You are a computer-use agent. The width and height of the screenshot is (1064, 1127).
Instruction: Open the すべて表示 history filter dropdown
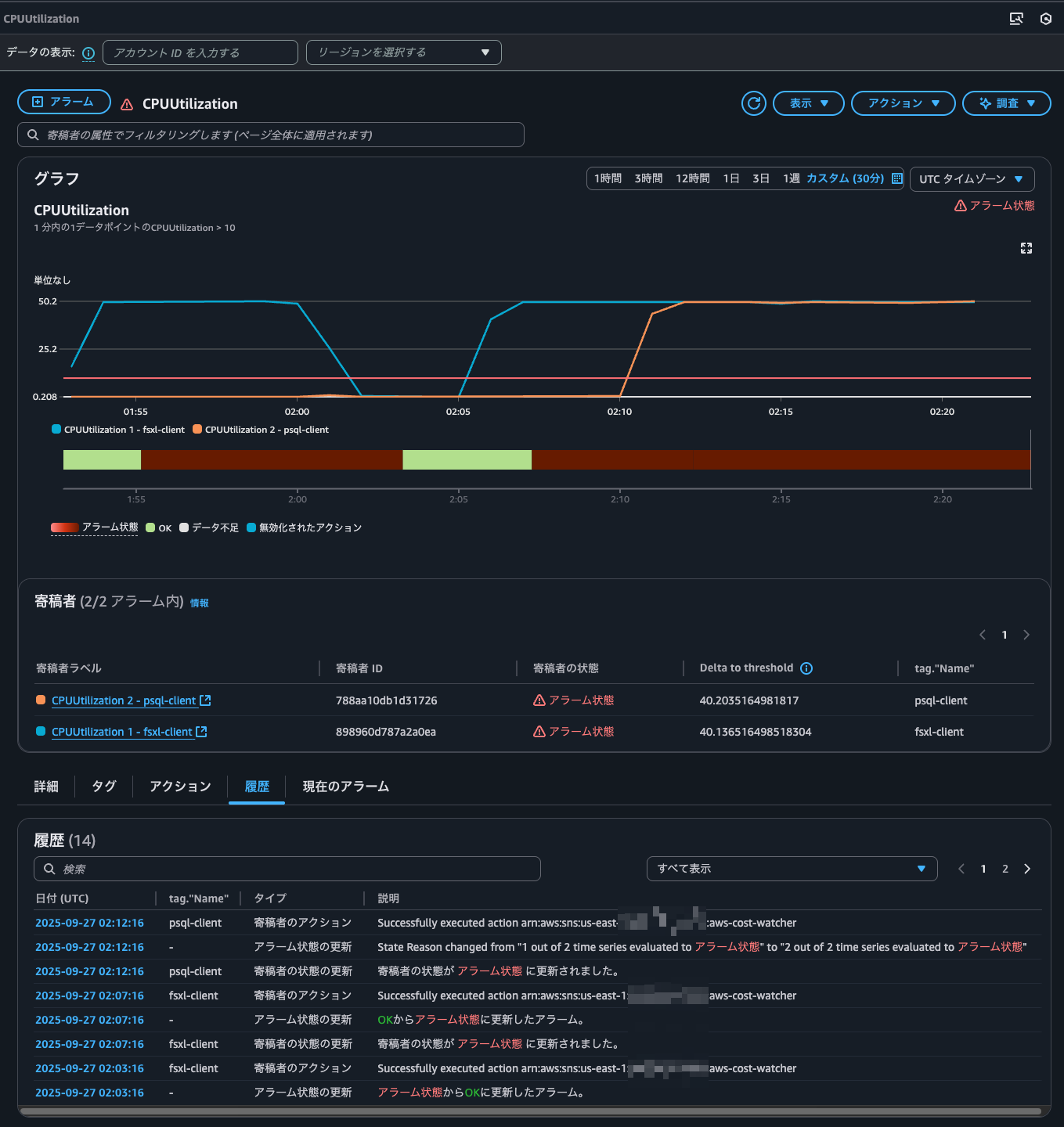coord(792,869)
